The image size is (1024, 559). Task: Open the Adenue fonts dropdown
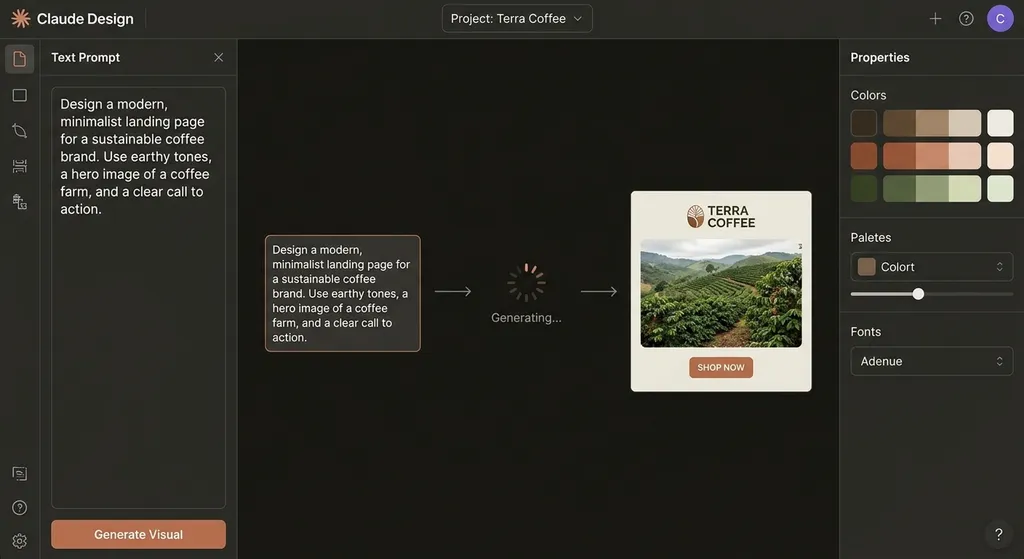click(931, 361)
